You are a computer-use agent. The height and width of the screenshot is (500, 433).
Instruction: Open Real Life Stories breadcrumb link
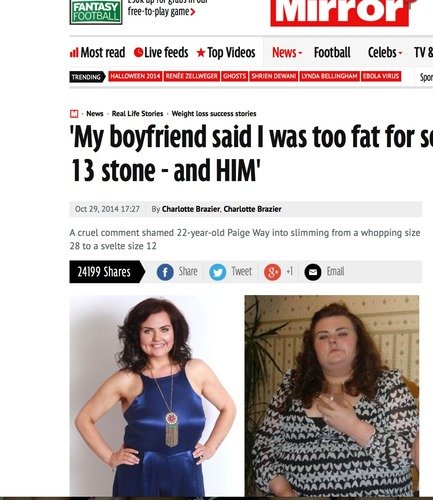coord(137,114)
